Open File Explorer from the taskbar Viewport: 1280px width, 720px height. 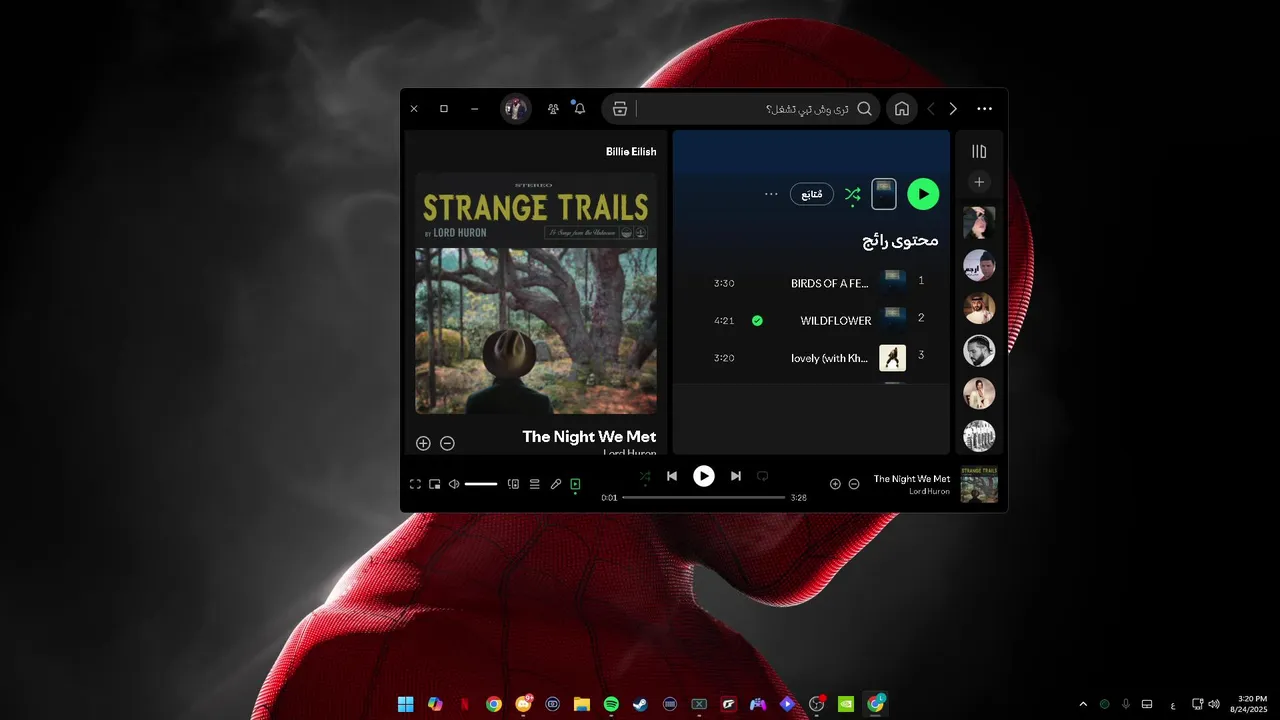click(582, 704)
